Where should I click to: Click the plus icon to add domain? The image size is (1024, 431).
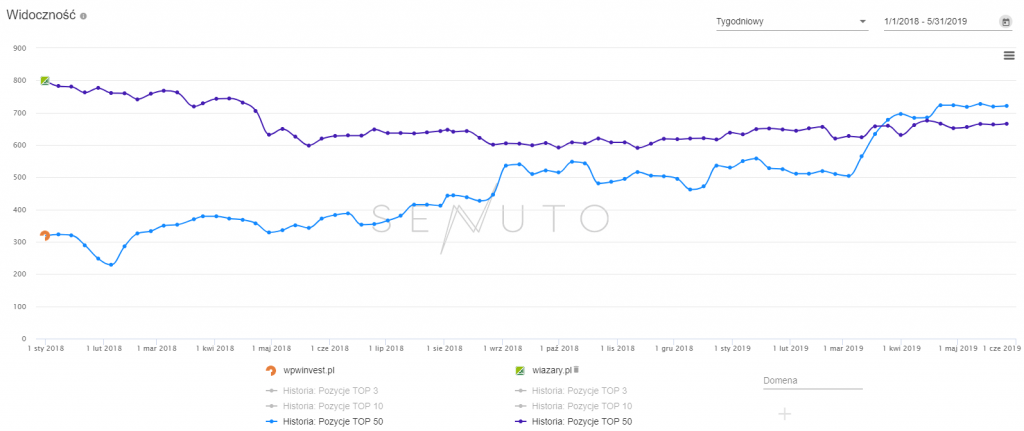(784, 413)
